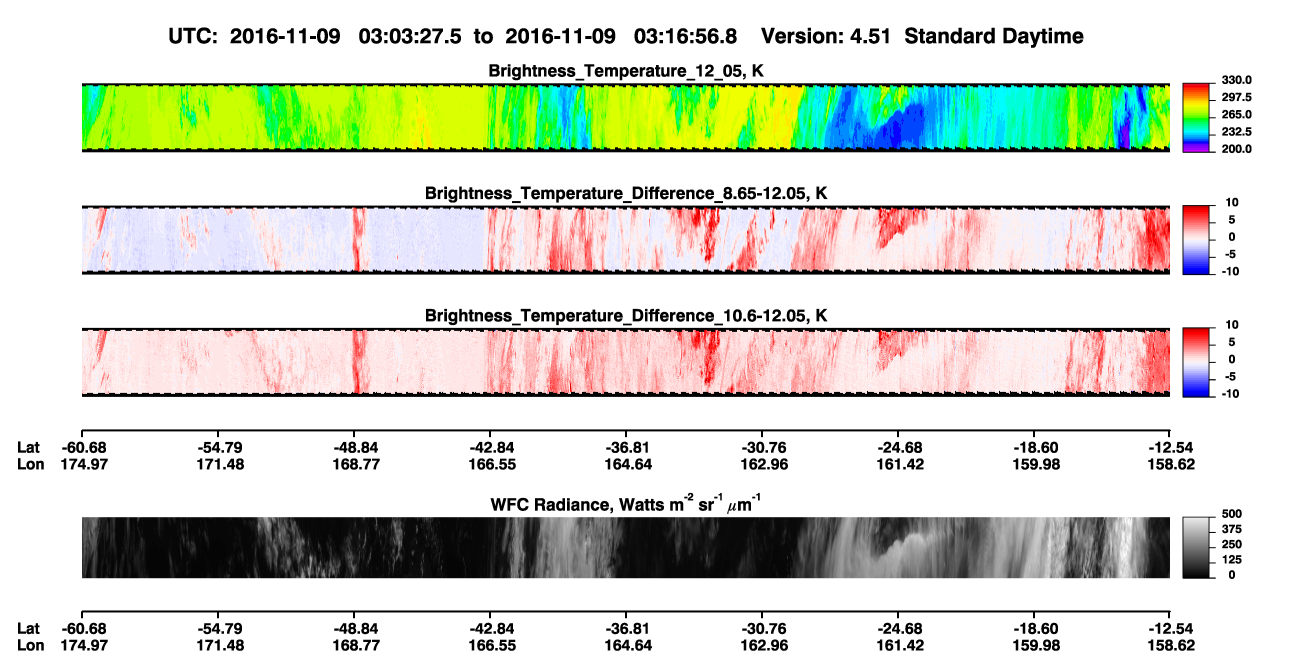This screenshot has width=1300, height=667.
Task: Click the "Brightness_Temperature_Difference_10.6-12.05, K" title
Action: click(626, 316)
